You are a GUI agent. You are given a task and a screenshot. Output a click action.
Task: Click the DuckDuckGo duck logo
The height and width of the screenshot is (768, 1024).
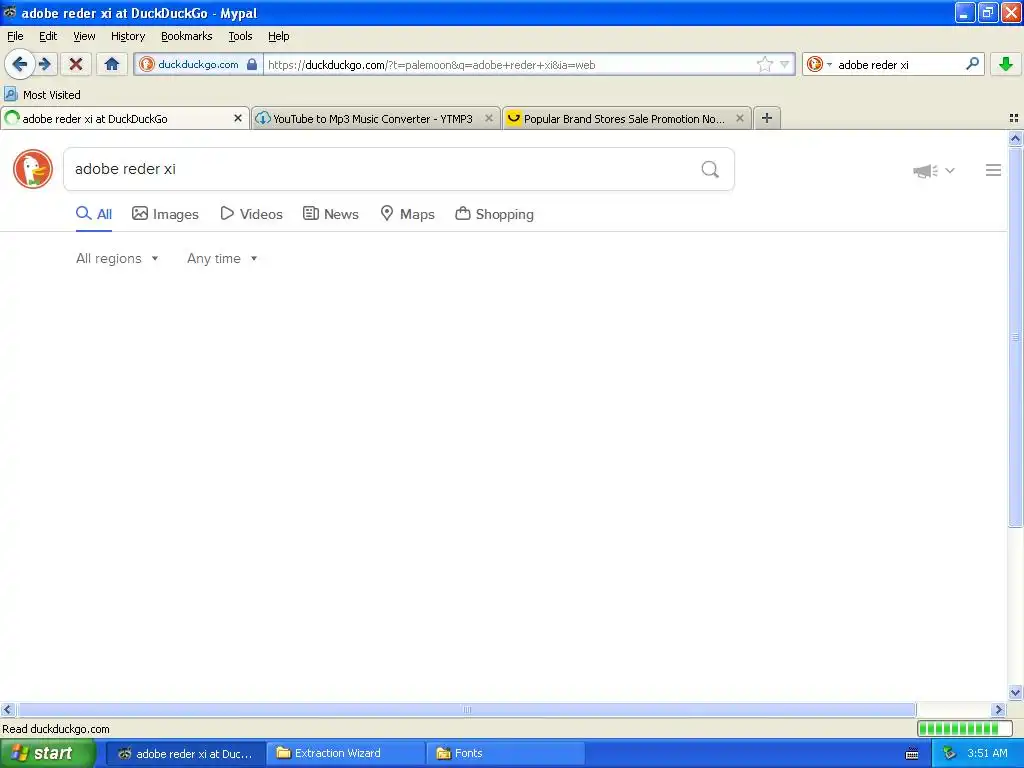(x=33, y=169)
